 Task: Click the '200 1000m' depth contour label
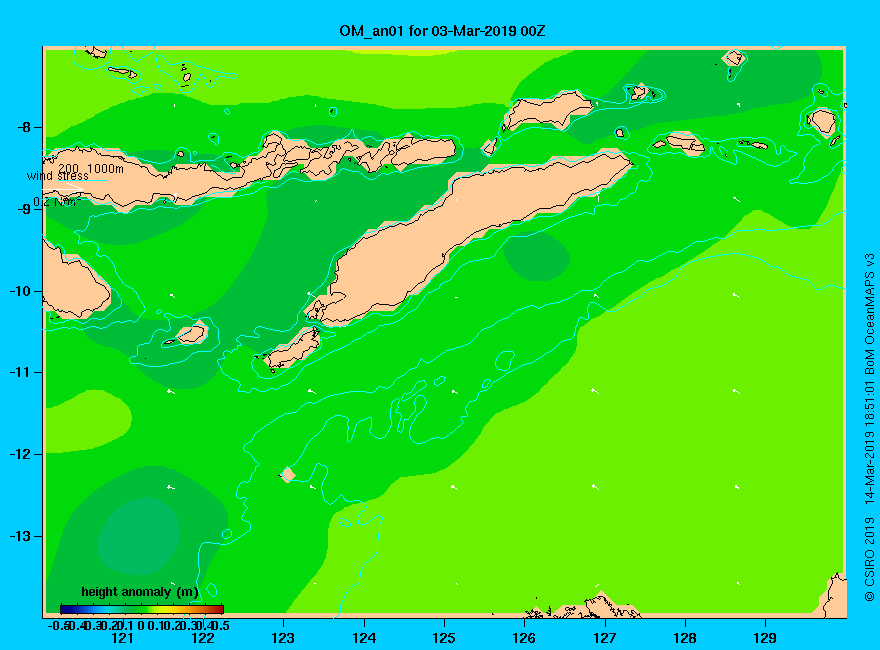[91, 168]
